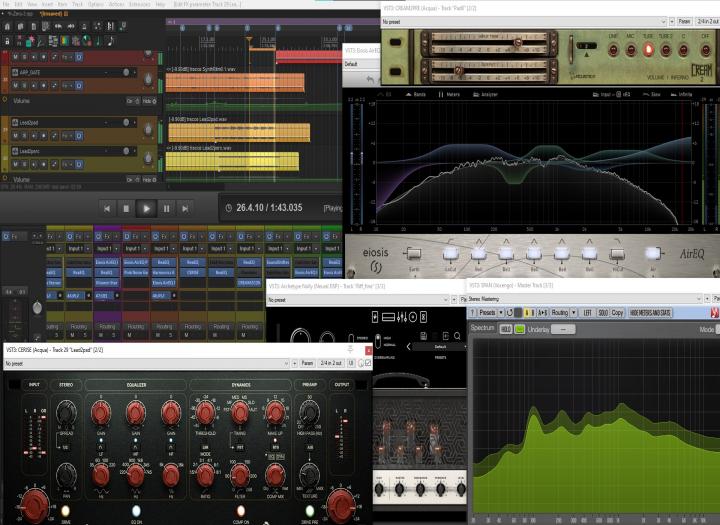Viewport: 720px width, 525px height.
Task: Select the Earth band in AirEQ
Action: [413, 254]
